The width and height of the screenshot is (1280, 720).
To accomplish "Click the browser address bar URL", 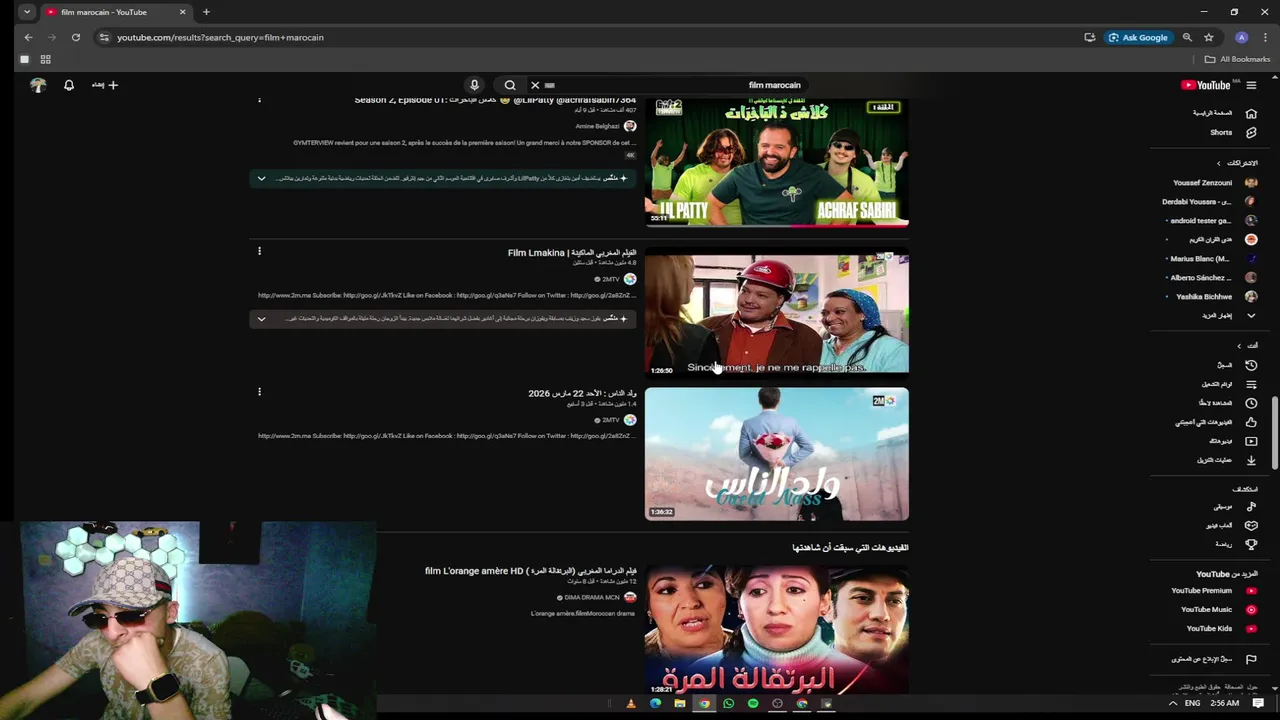I will pos(220,37).
